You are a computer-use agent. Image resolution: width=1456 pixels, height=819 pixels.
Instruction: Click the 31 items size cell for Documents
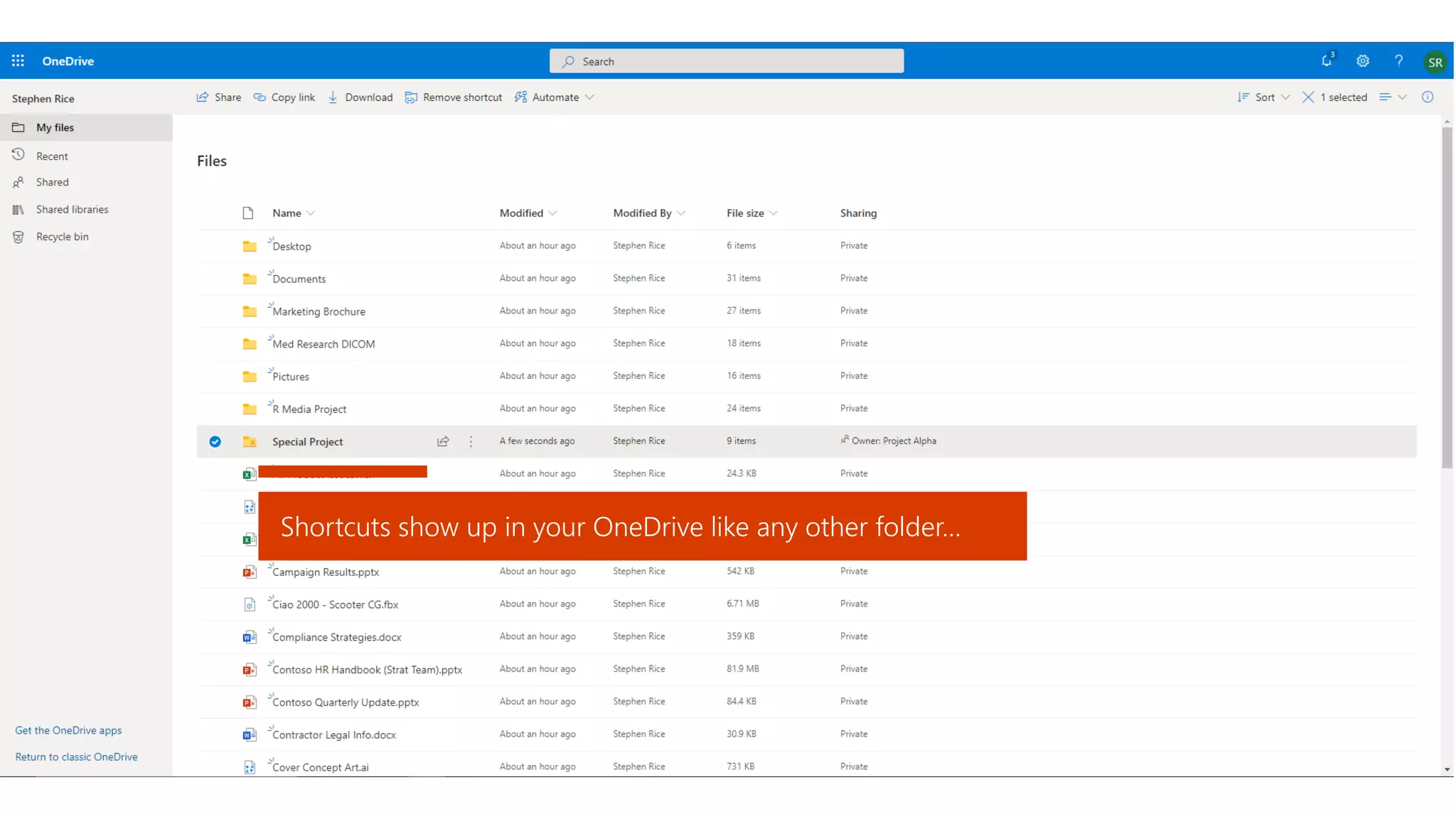(x=744, y=278)
